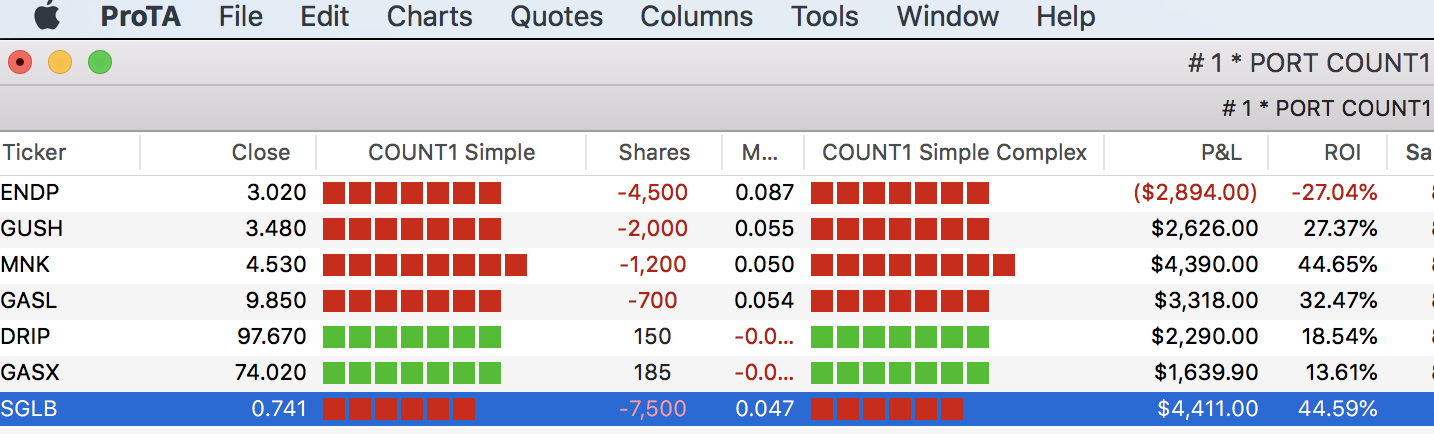This screenshot has height=434, width=1434.
Task: Click MNK close price 4.530
Action: pos(276,264)
